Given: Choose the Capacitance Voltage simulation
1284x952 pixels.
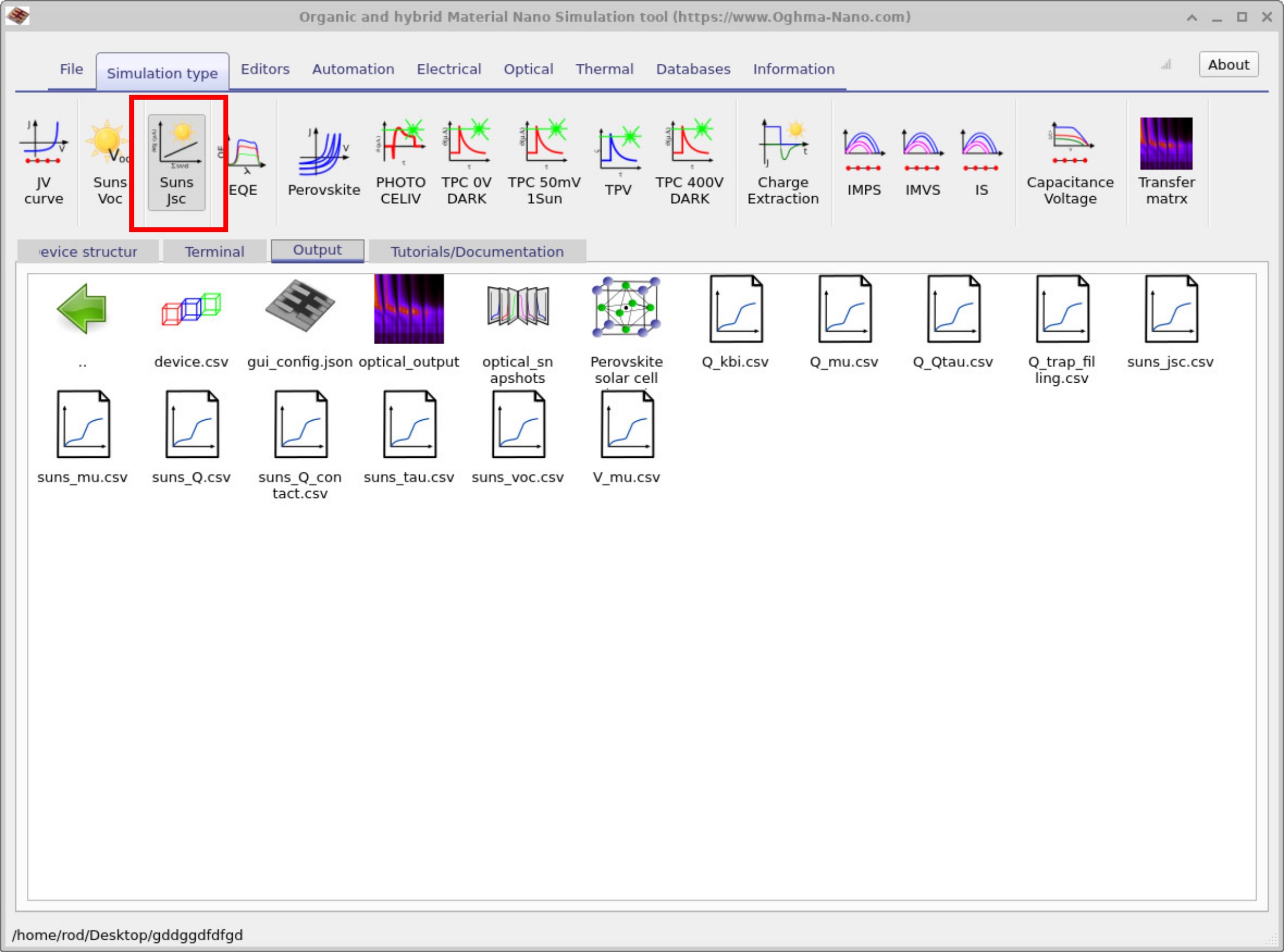Looking at the screenshot, I should click(x=1070, y=162).
